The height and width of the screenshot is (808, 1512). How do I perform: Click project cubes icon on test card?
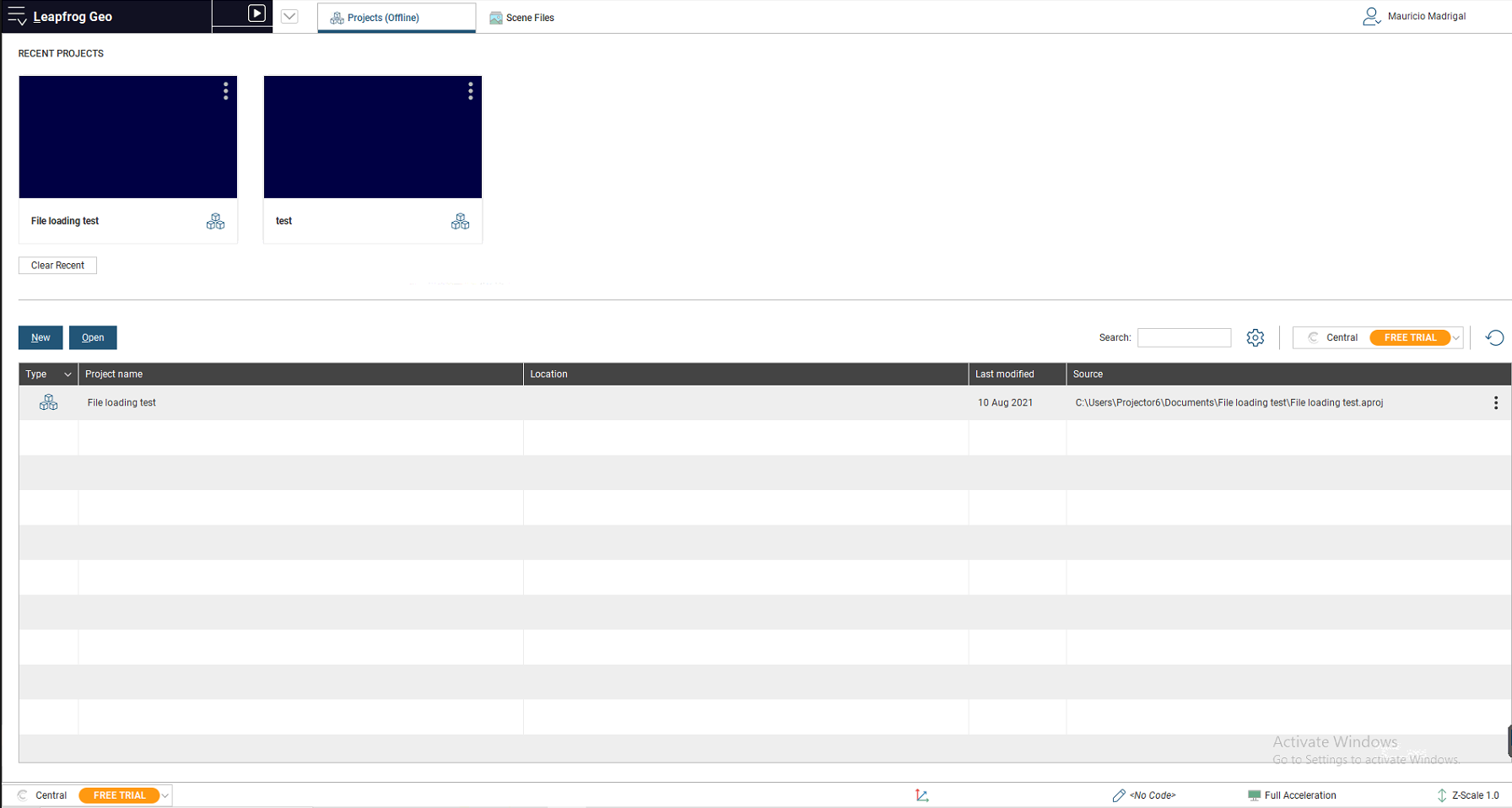tap(460, 221)
